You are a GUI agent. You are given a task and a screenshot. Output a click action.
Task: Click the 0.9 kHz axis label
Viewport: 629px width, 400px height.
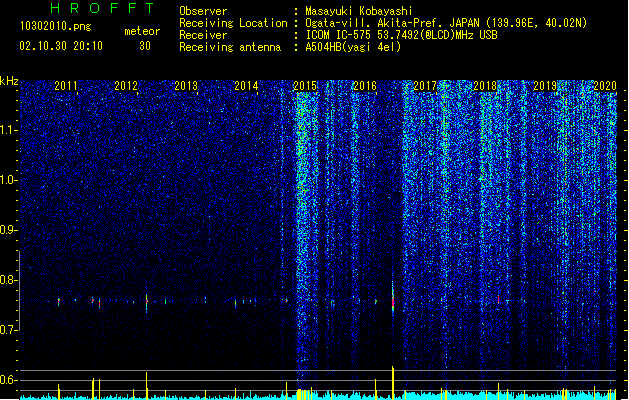[9, 230]
